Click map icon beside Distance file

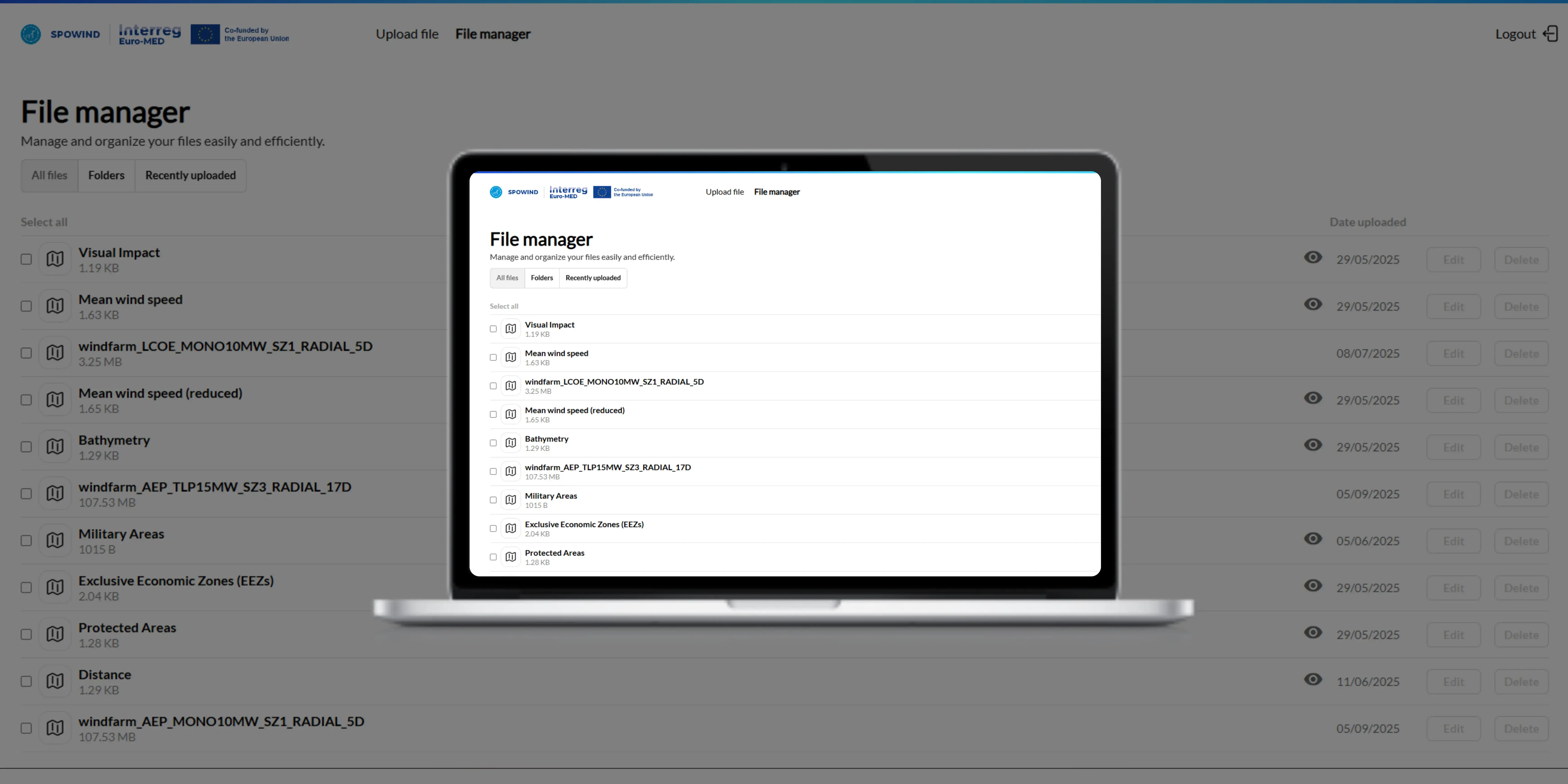pos(55,681)
